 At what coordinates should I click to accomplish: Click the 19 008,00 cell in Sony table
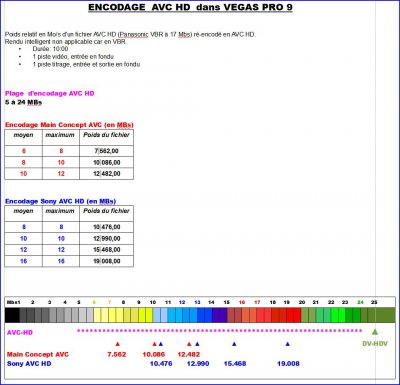106,261
